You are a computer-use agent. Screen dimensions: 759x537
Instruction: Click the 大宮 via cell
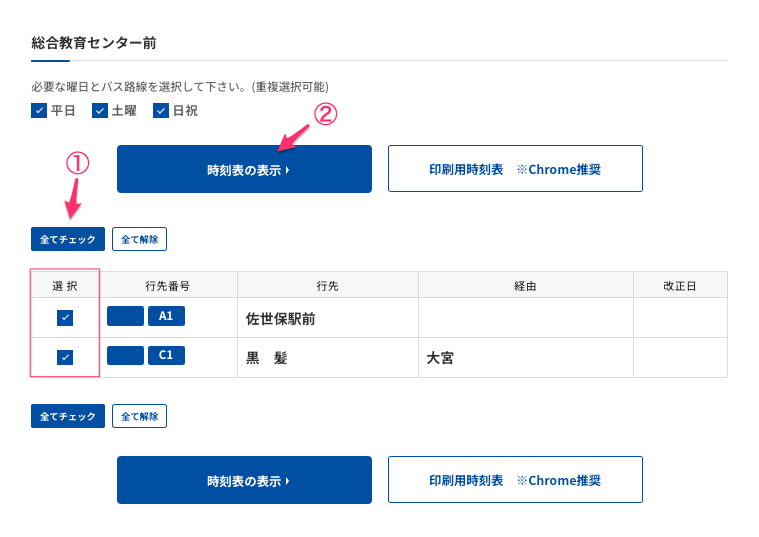pyautogui.click(x=440, y=358)
